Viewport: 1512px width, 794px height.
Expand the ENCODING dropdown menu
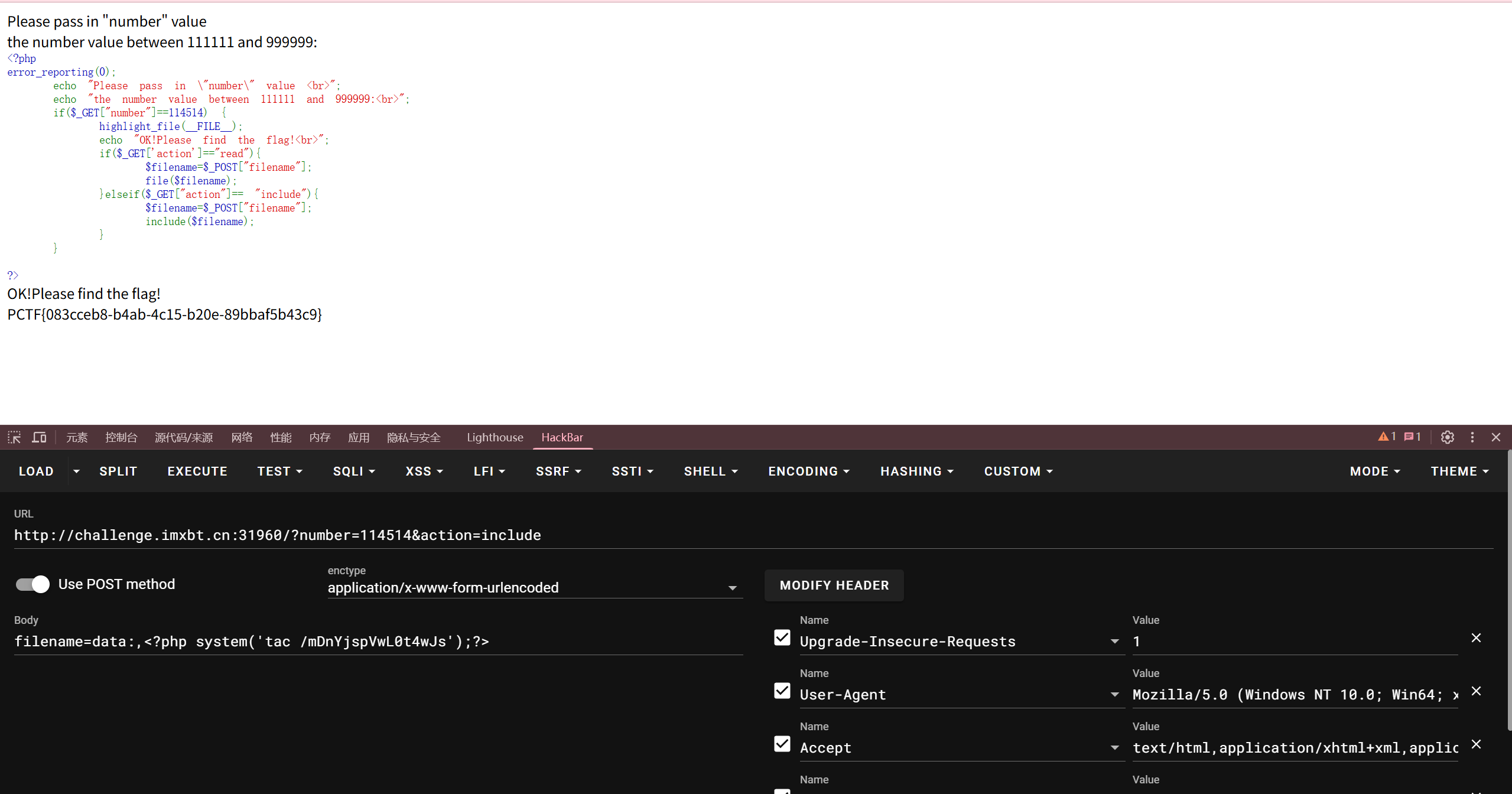[x=808, y=471]
